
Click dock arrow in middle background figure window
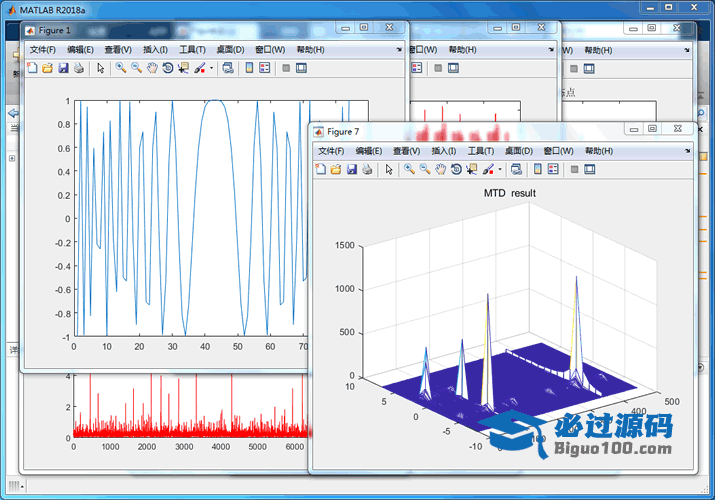551,49
